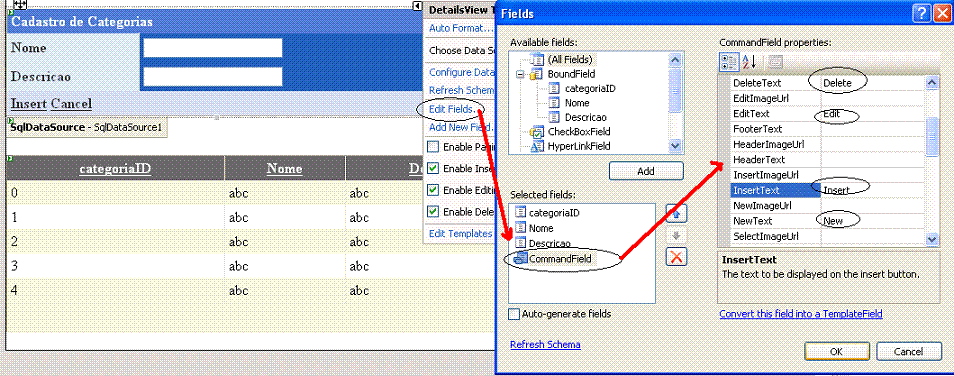Select the InsertImageUrl property
The width and height of the screenshot is (954, 376).
click(828, 175)
